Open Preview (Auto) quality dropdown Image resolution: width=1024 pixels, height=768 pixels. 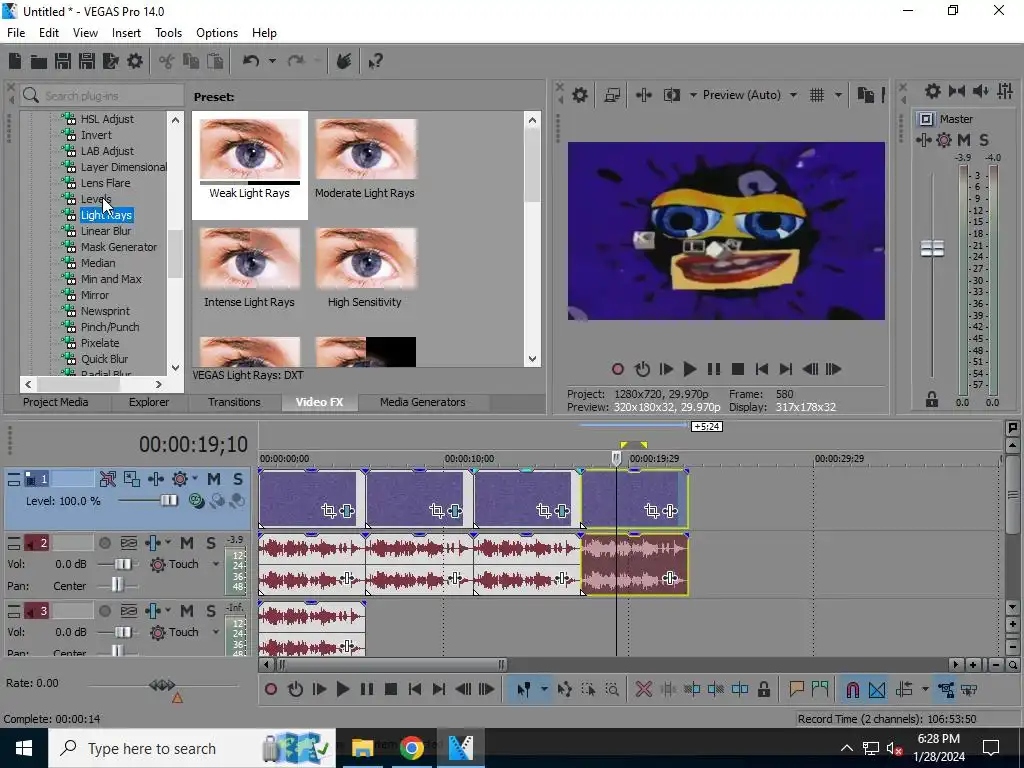(793, 95)
